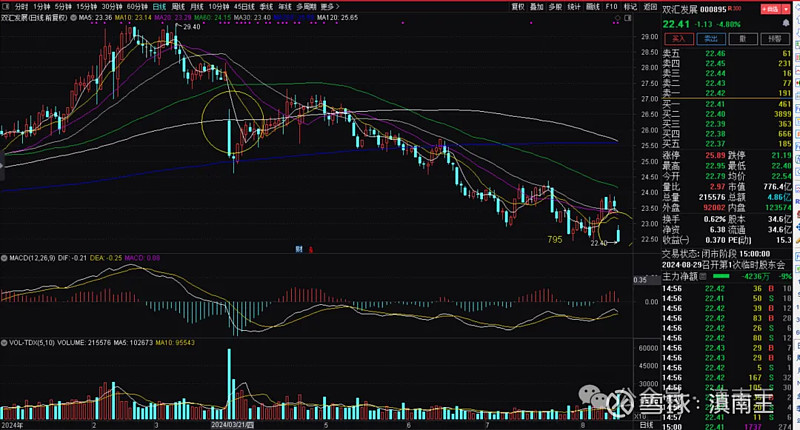Click the 总量 215576 value
Viewport: 800px width, 430px height.
[712, 197]
